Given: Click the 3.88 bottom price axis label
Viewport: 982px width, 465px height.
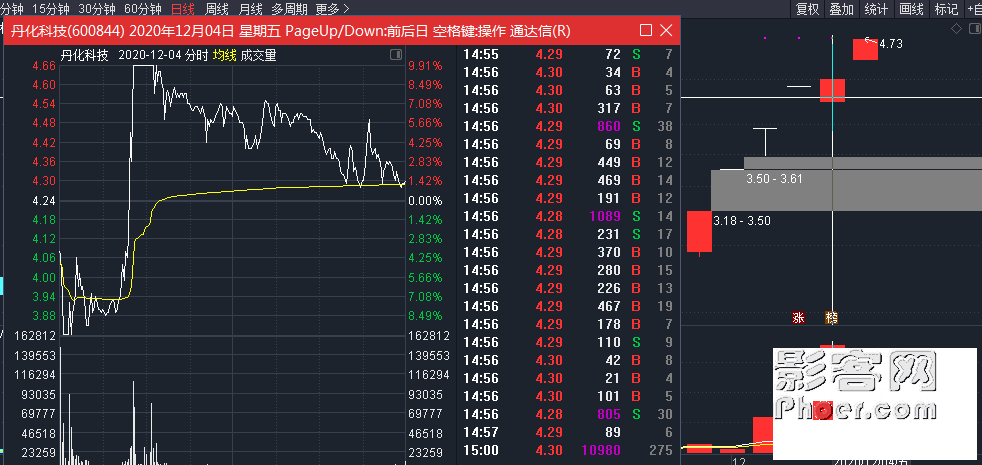Looking at the screenshot, I should (44, 315).
